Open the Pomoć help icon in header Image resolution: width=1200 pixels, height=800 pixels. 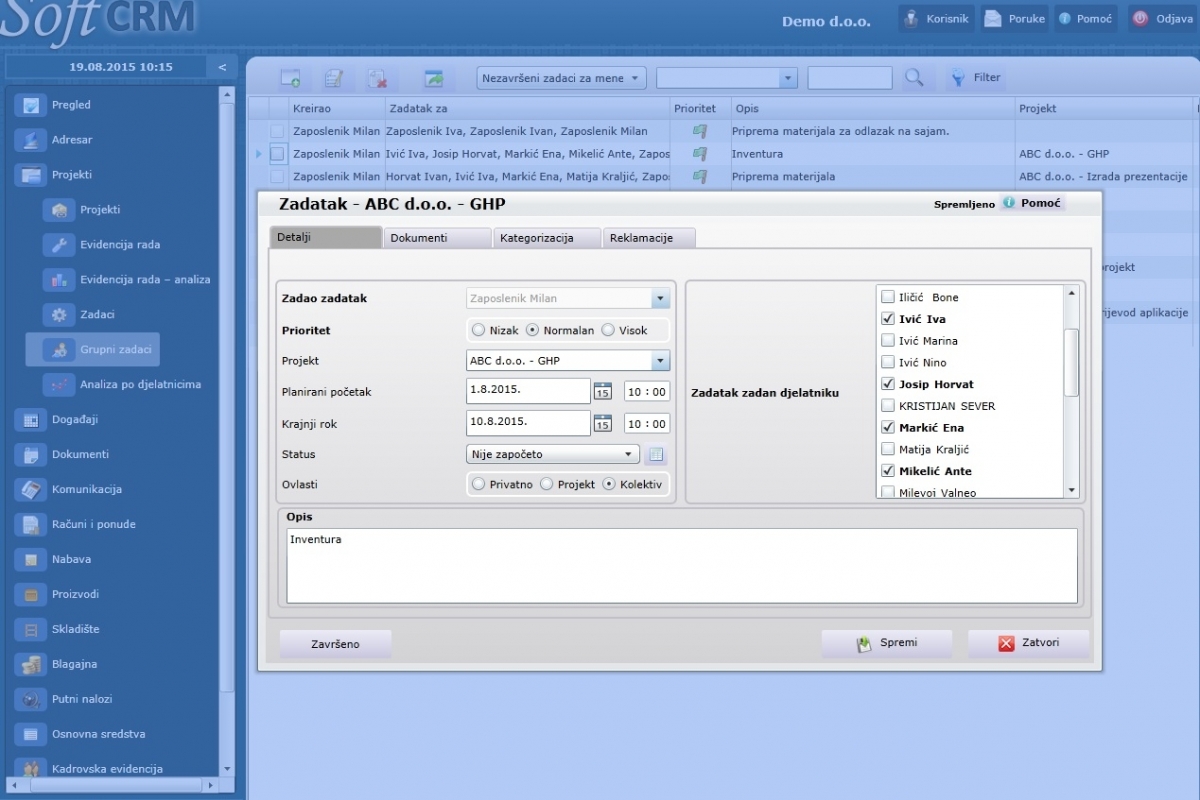tap(1065, 19)
